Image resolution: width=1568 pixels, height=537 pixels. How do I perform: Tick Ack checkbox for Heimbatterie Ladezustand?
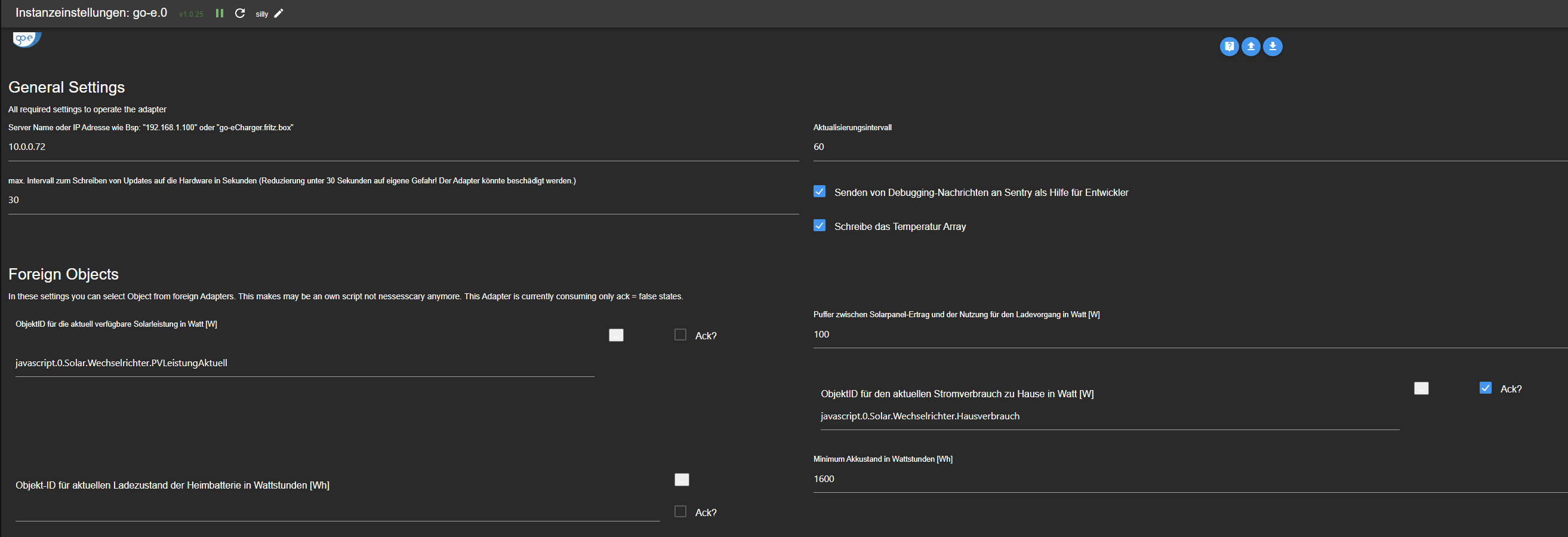[680, 511]
